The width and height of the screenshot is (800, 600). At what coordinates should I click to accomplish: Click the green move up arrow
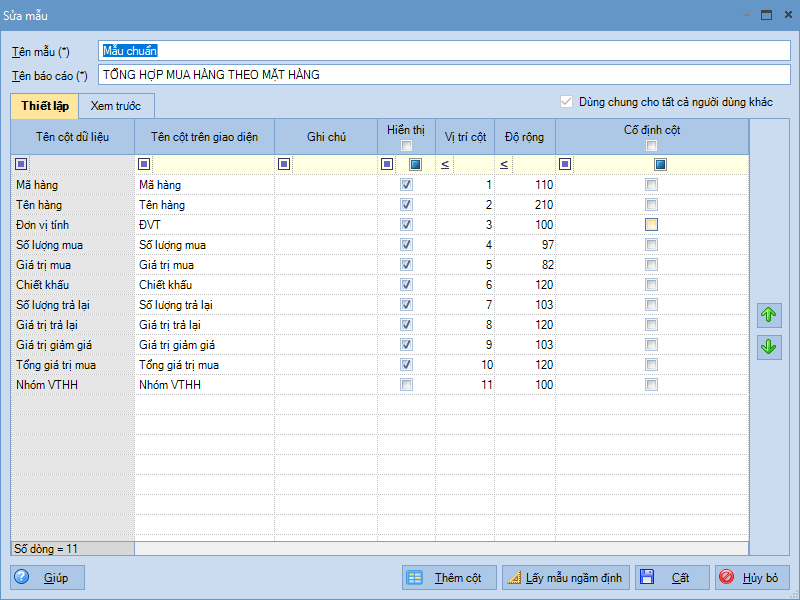769,316
